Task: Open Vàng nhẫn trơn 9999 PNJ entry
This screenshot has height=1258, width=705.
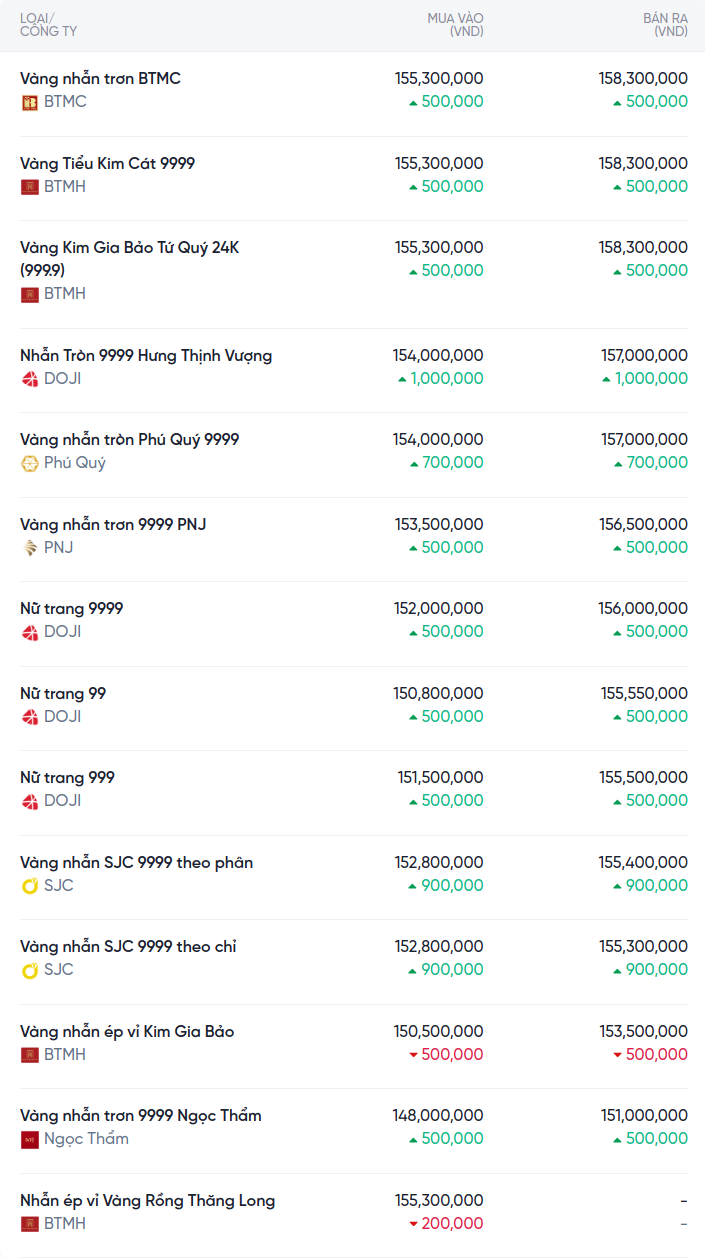Action: pyautogui.click(x=113, y=524)
